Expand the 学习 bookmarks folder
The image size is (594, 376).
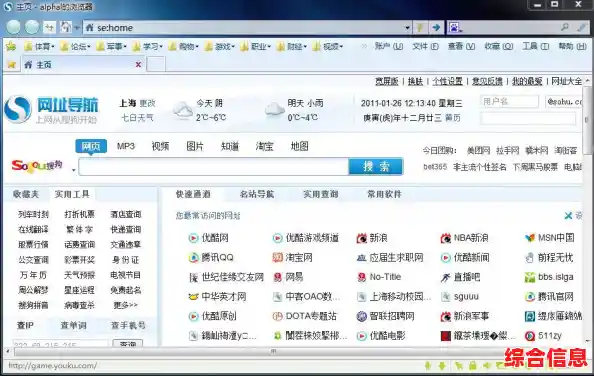click(x=147, y=47)
